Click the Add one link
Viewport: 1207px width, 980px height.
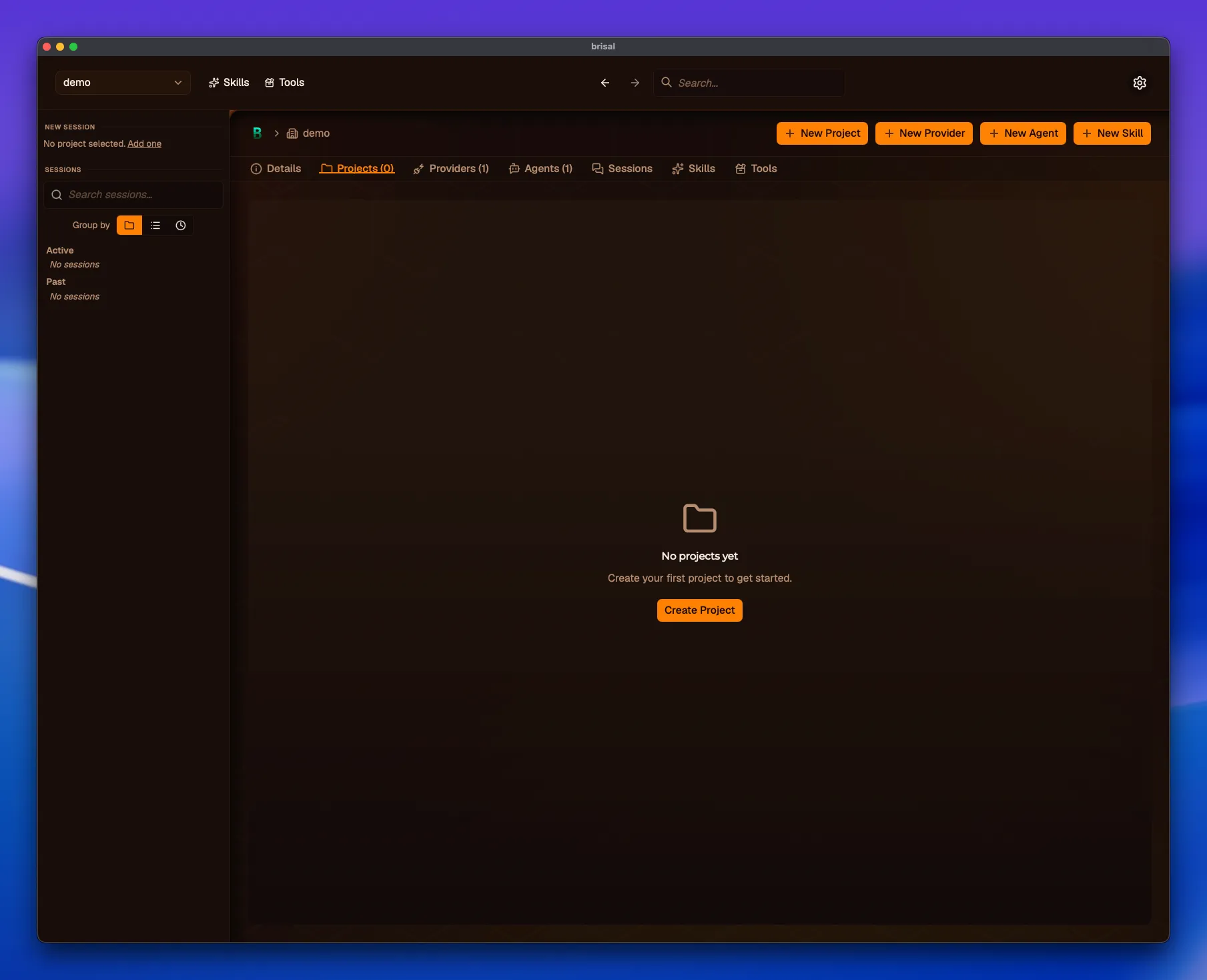[144, 143]
